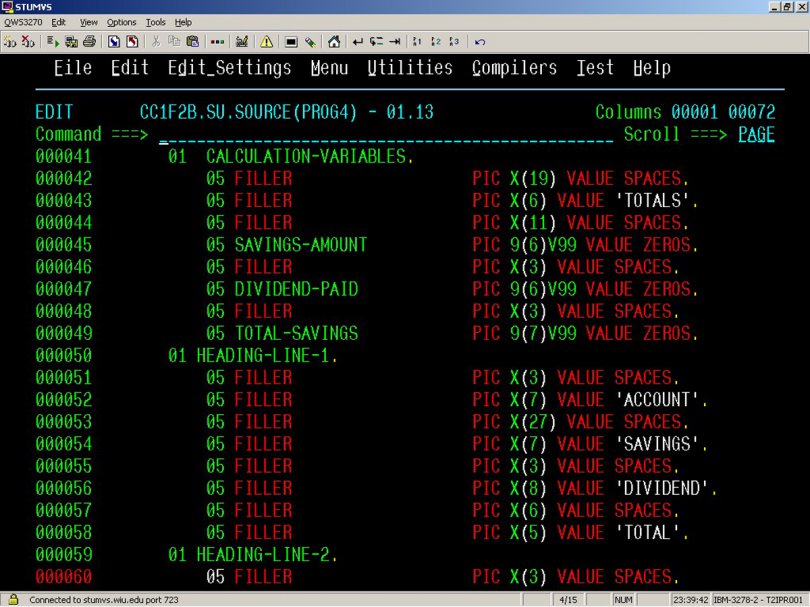Click the Enter key arrow toolbar icon
810x607 pixels.
point(357,42)
